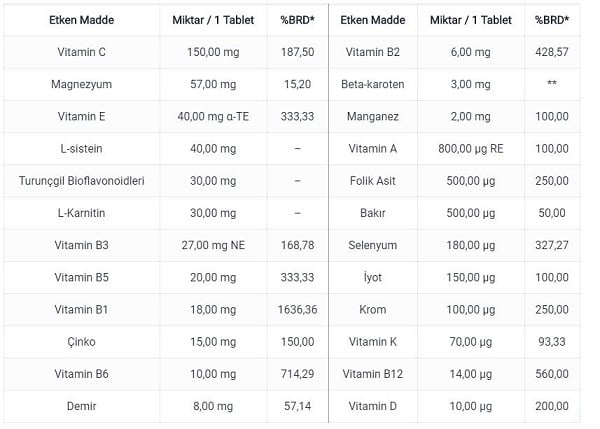The height and width of the screenshot is (429, 600).
Task: Click the Vitamin B12 560,00 value
Action: 552,374
